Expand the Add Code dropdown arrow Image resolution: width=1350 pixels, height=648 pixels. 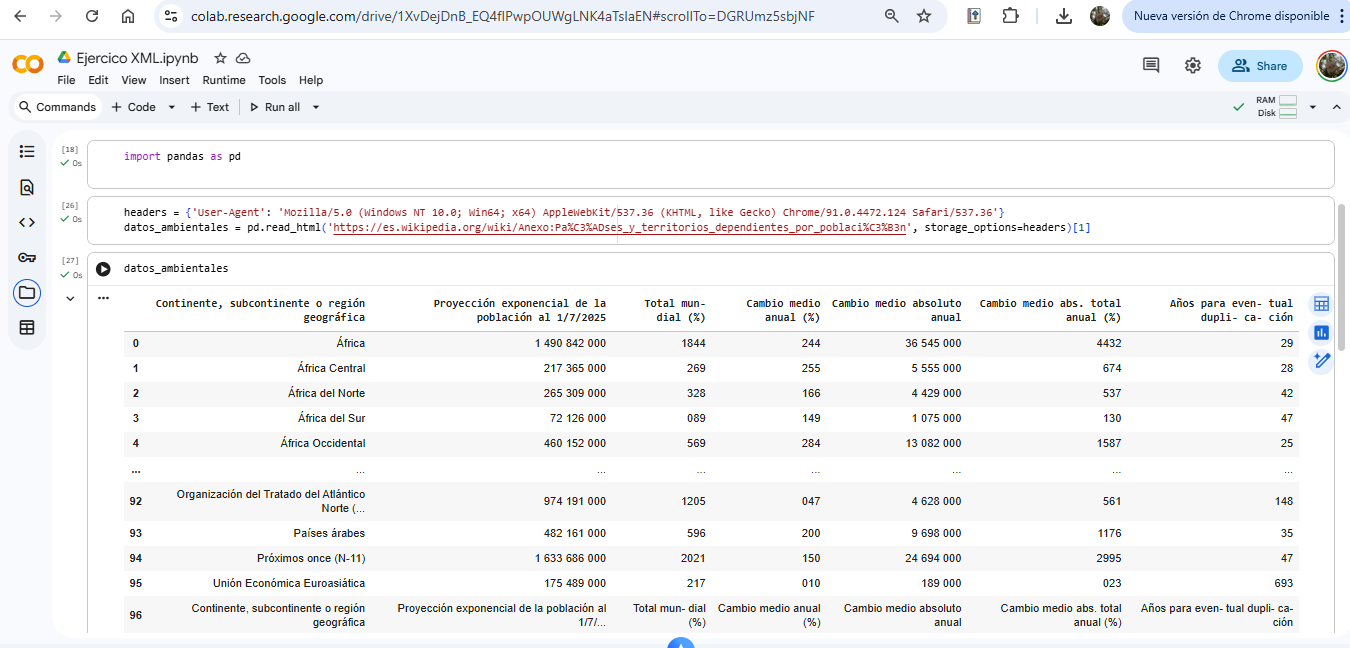click(171, 107)
